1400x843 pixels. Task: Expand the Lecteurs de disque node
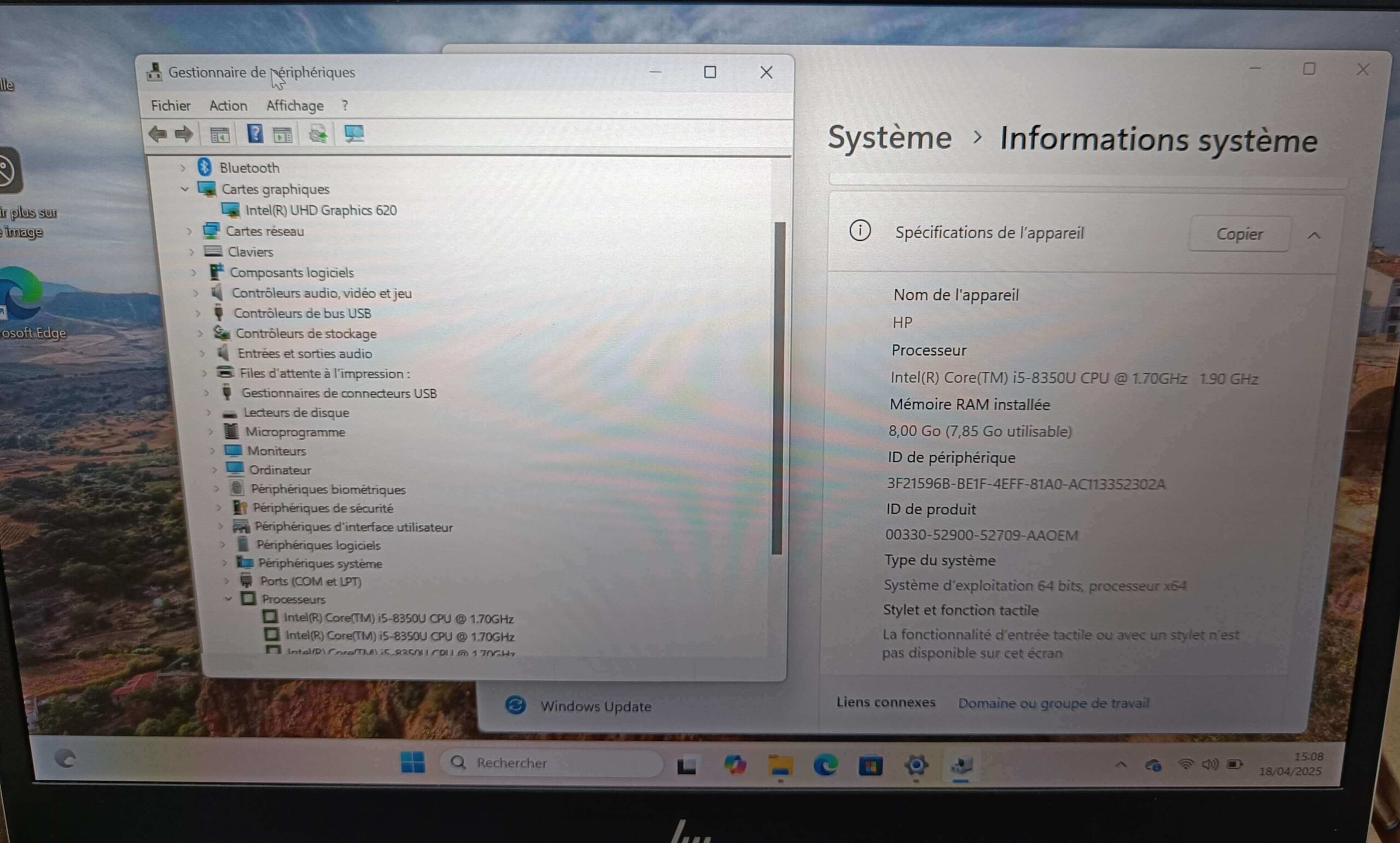[x=208, y=412]
